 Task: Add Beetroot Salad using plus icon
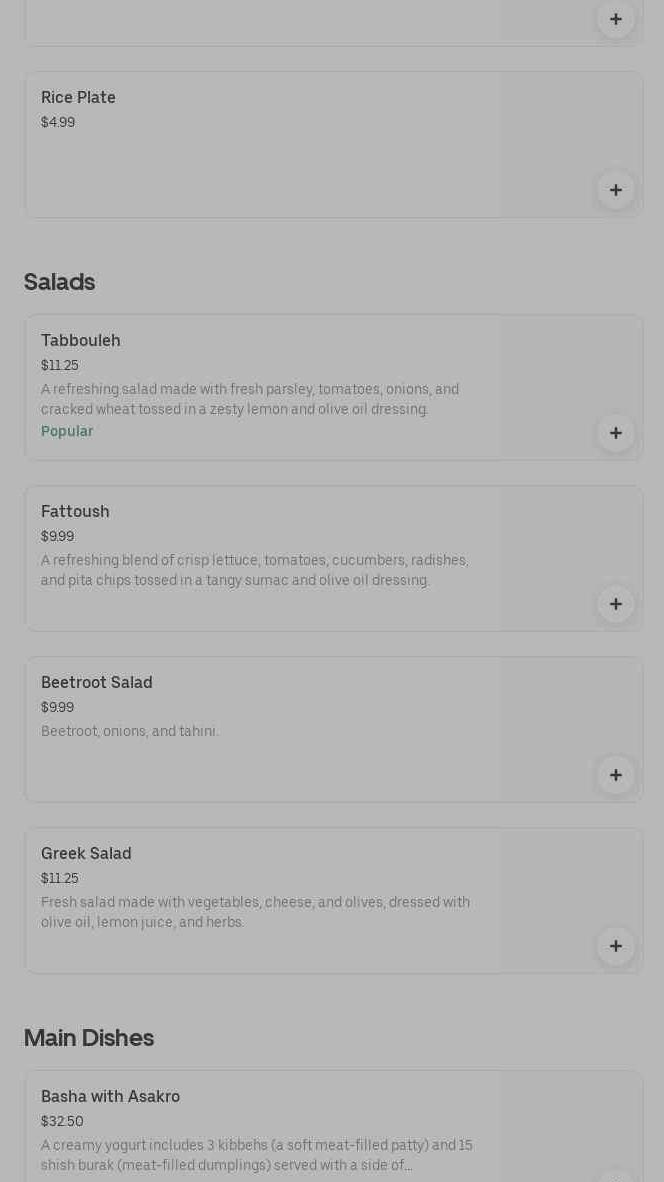[x=615, y=775]
